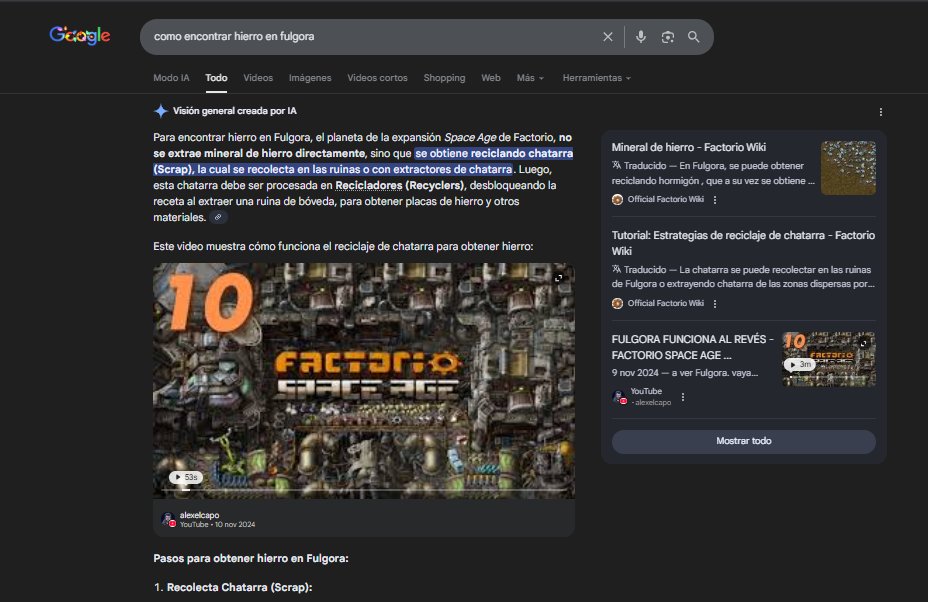This screenshot has height=602, width=928.
Task: Click the YouTube alexelcapo avatar in sidebar
Action: pos(619,397)
